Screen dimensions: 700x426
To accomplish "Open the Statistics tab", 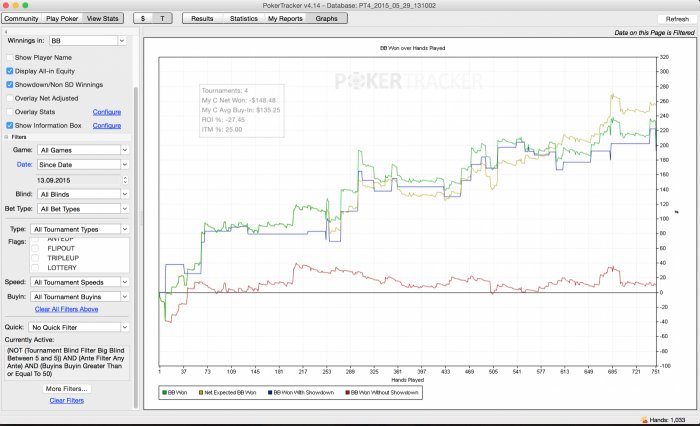I will tap(244, 18).
